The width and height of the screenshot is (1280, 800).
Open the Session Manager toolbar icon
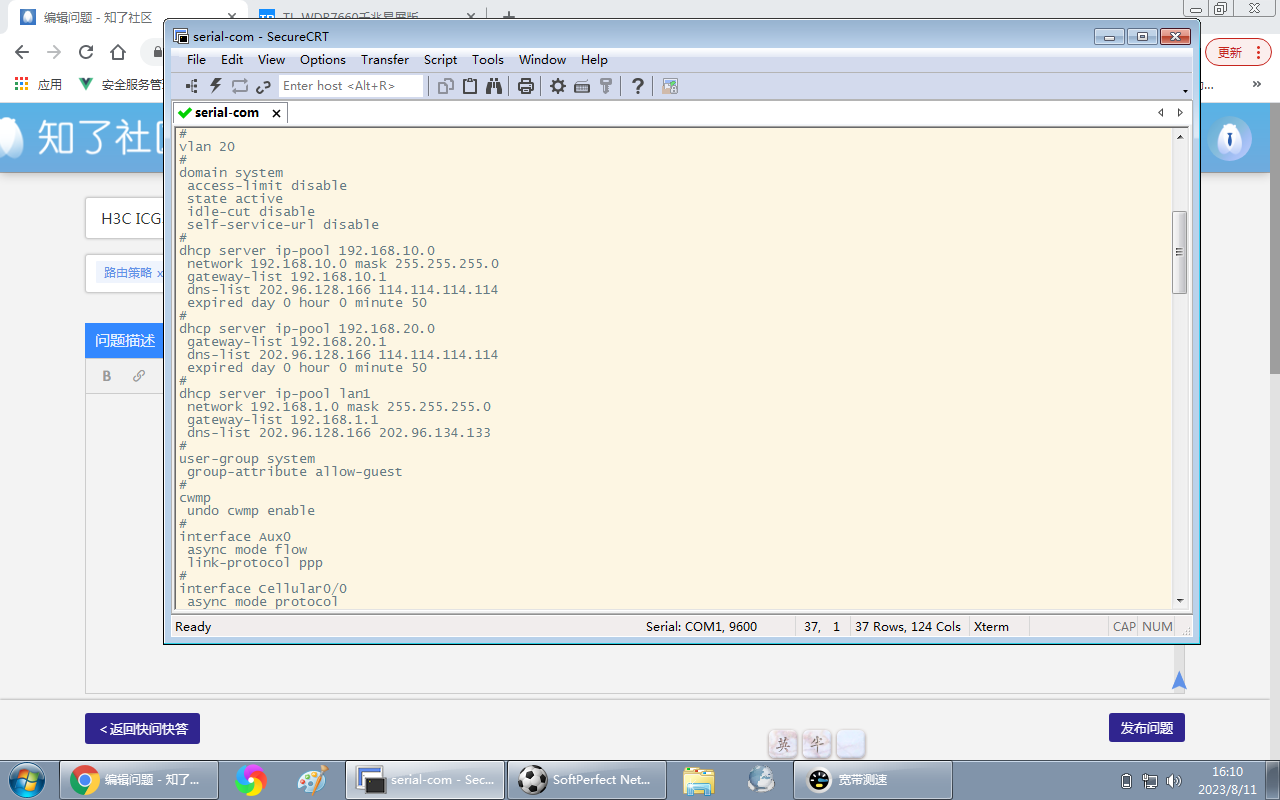191,86
